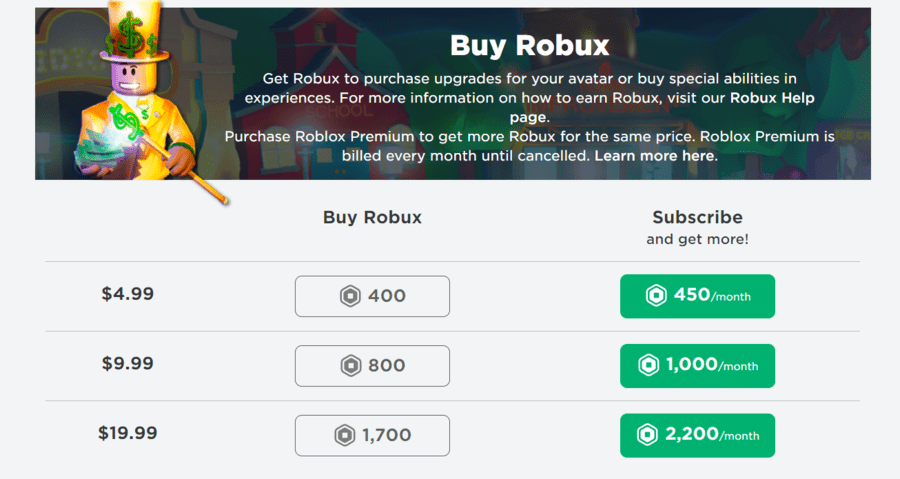The width and height of the screenshot is (900, 479).
Task: Buy 400 Robux for $4.99
Action: pyautogui.click(x=373, y=296)
